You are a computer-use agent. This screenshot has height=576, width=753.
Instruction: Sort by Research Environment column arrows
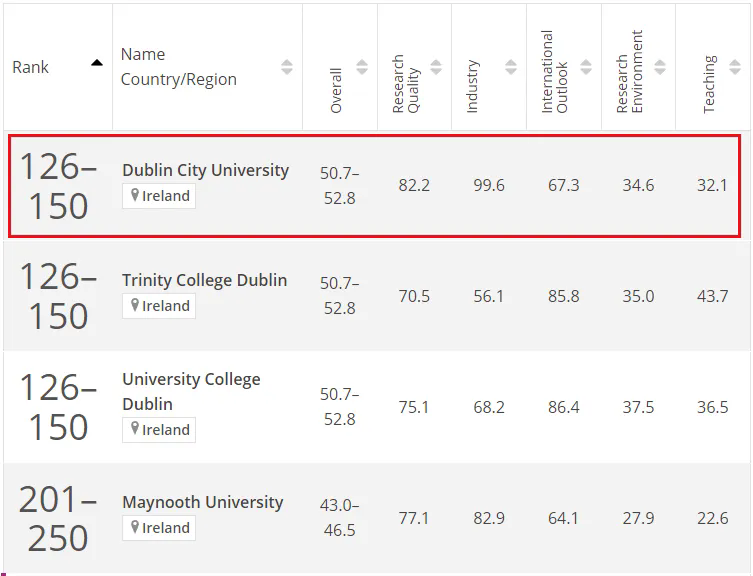660,67
